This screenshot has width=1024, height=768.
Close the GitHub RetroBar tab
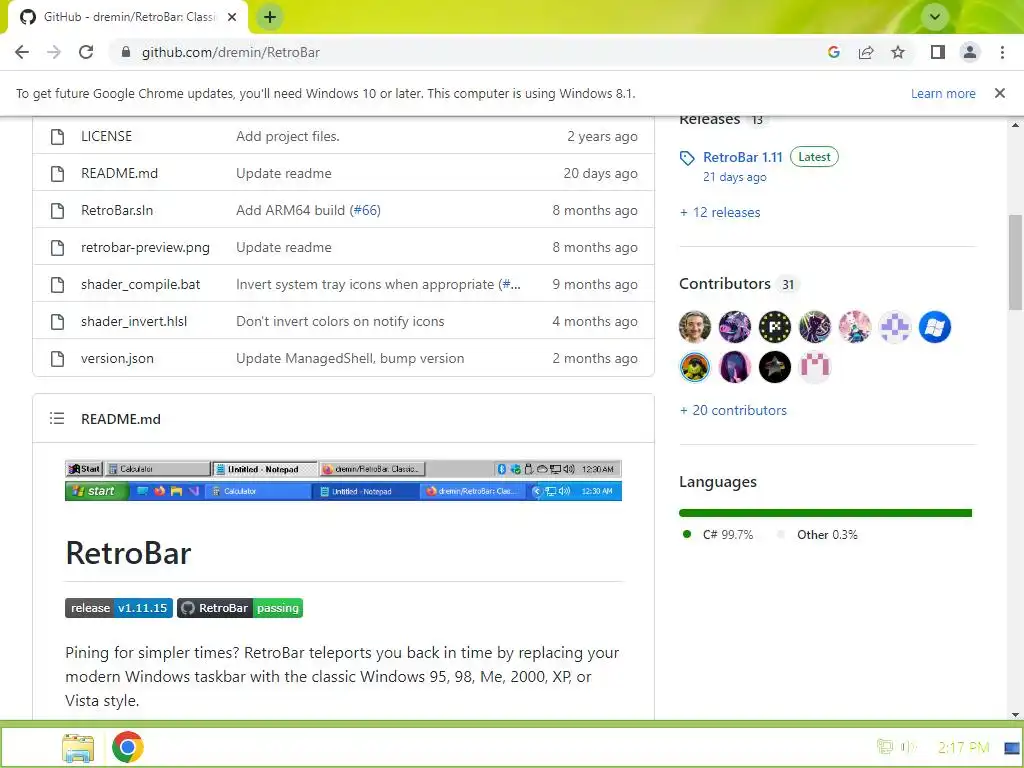pos(232,17)
